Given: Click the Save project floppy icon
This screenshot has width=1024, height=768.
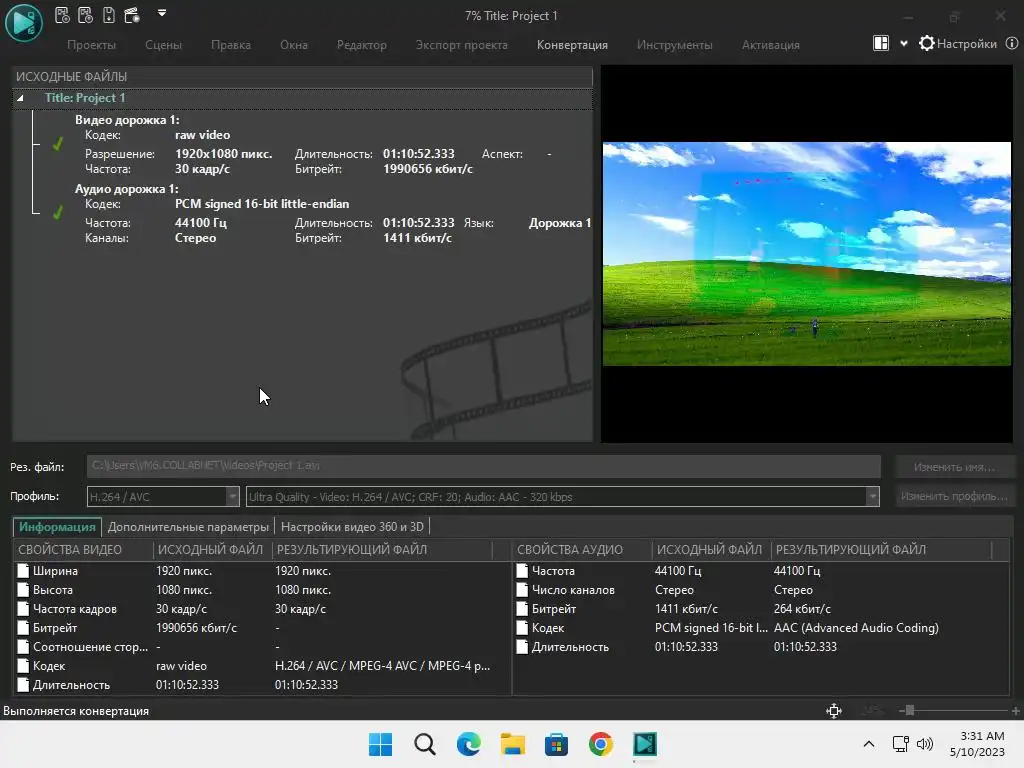Looking at the screenshot, I should 109,15.
